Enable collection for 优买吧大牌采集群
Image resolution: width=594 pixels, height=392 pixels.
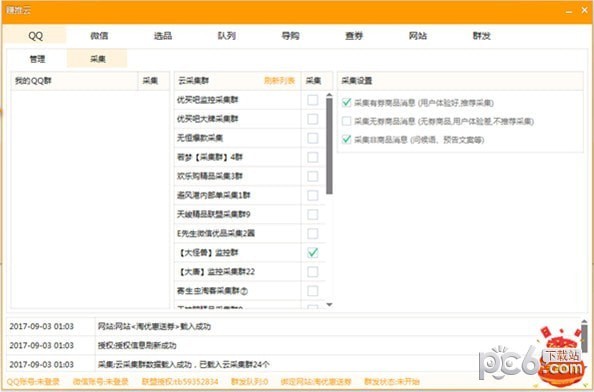[x=313, y=119]
